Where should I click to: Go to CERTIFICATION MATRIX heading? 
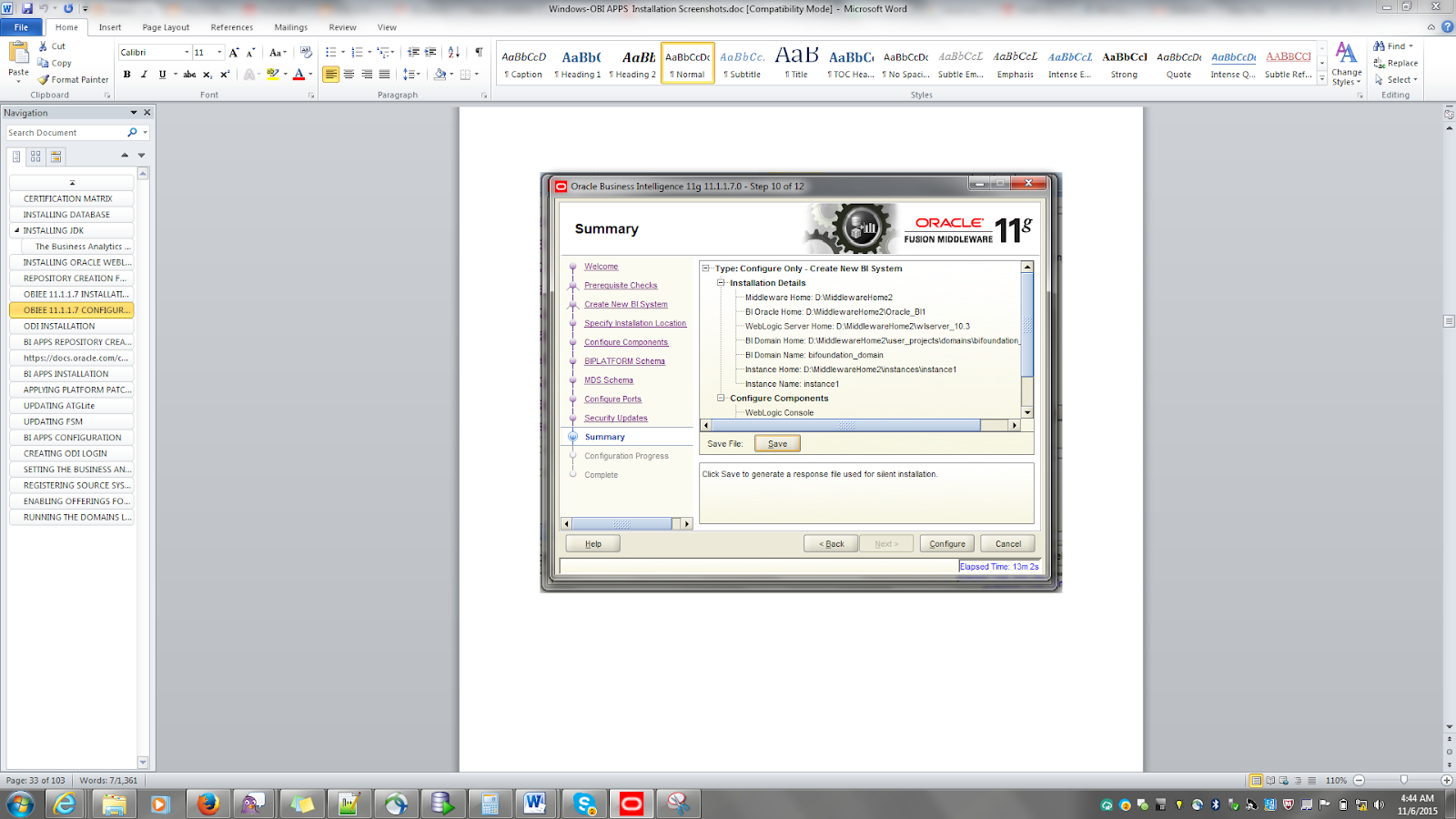pos(72,198)
